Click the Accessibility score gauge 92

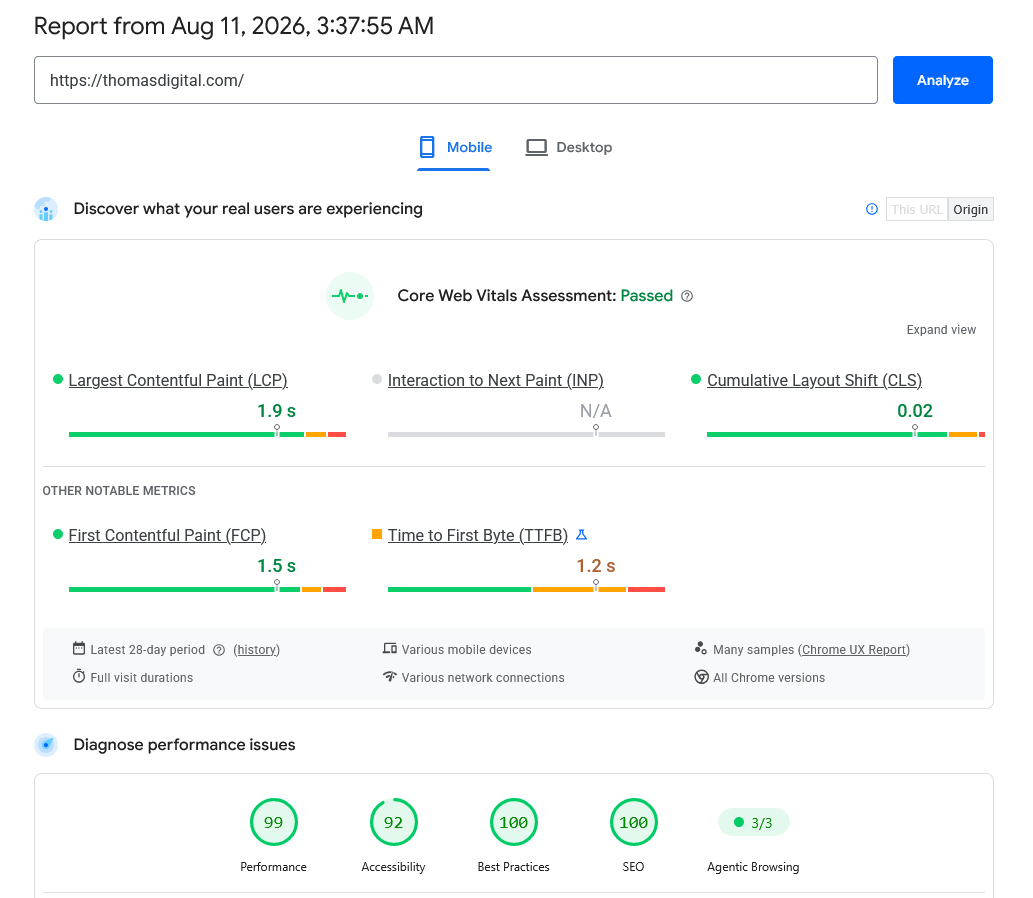click(x=393, y=822)
